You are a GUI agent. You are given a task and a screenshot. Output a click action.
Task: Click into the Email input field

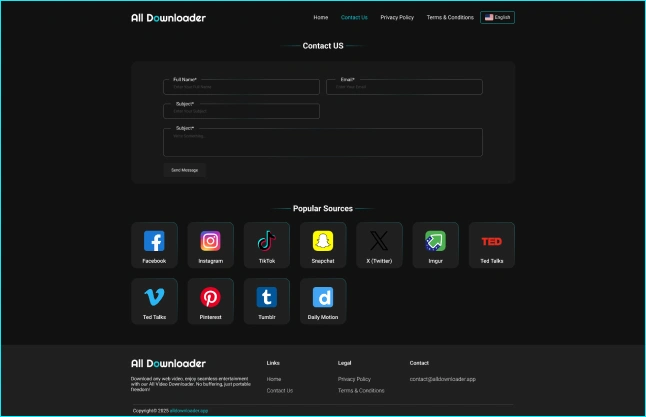tap(404, 87)
